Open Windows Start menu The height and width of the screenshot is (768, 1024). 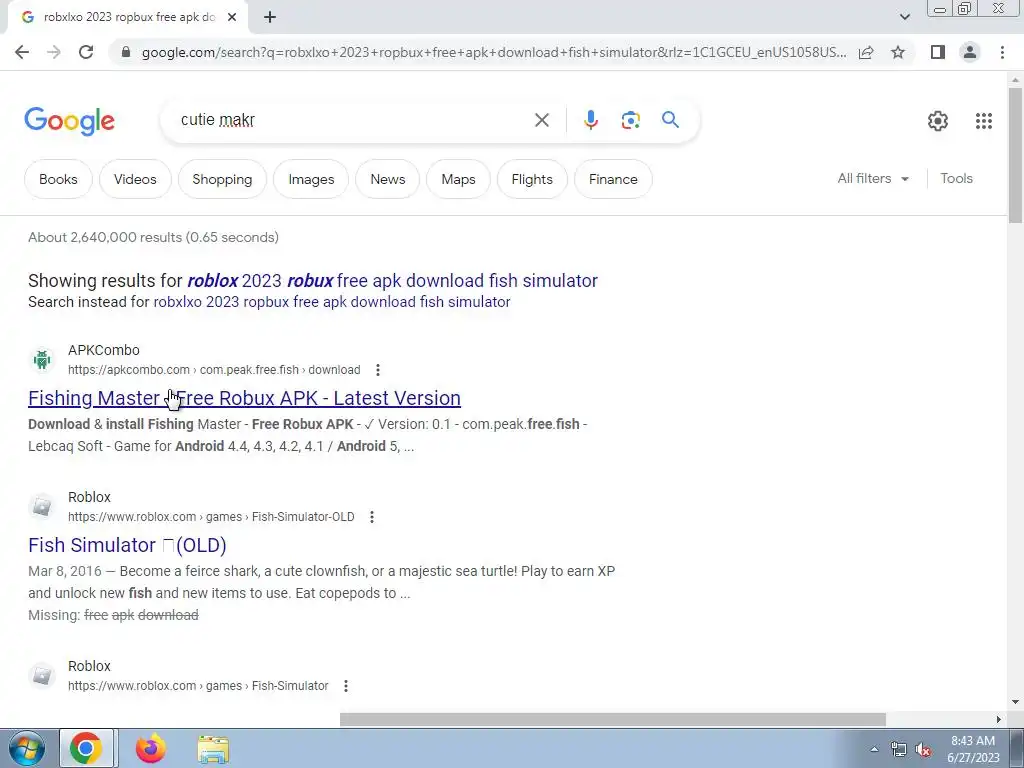pos(26,749)
